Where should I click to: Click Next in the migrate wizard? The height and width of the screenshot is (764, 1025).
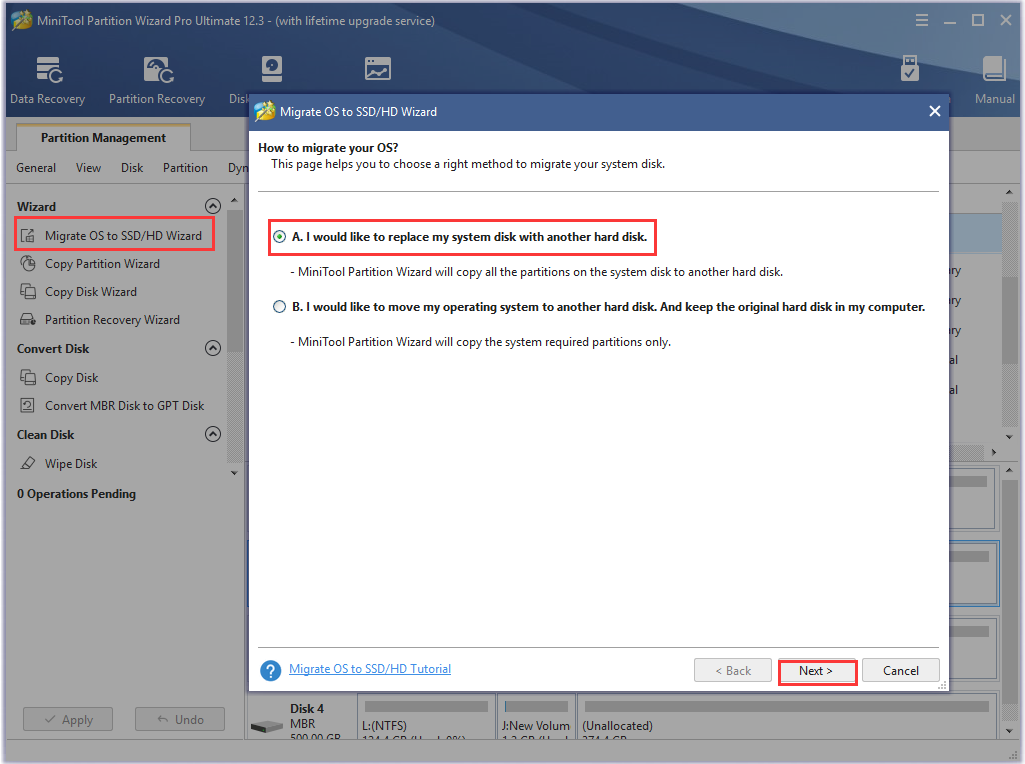coord(816,671)
